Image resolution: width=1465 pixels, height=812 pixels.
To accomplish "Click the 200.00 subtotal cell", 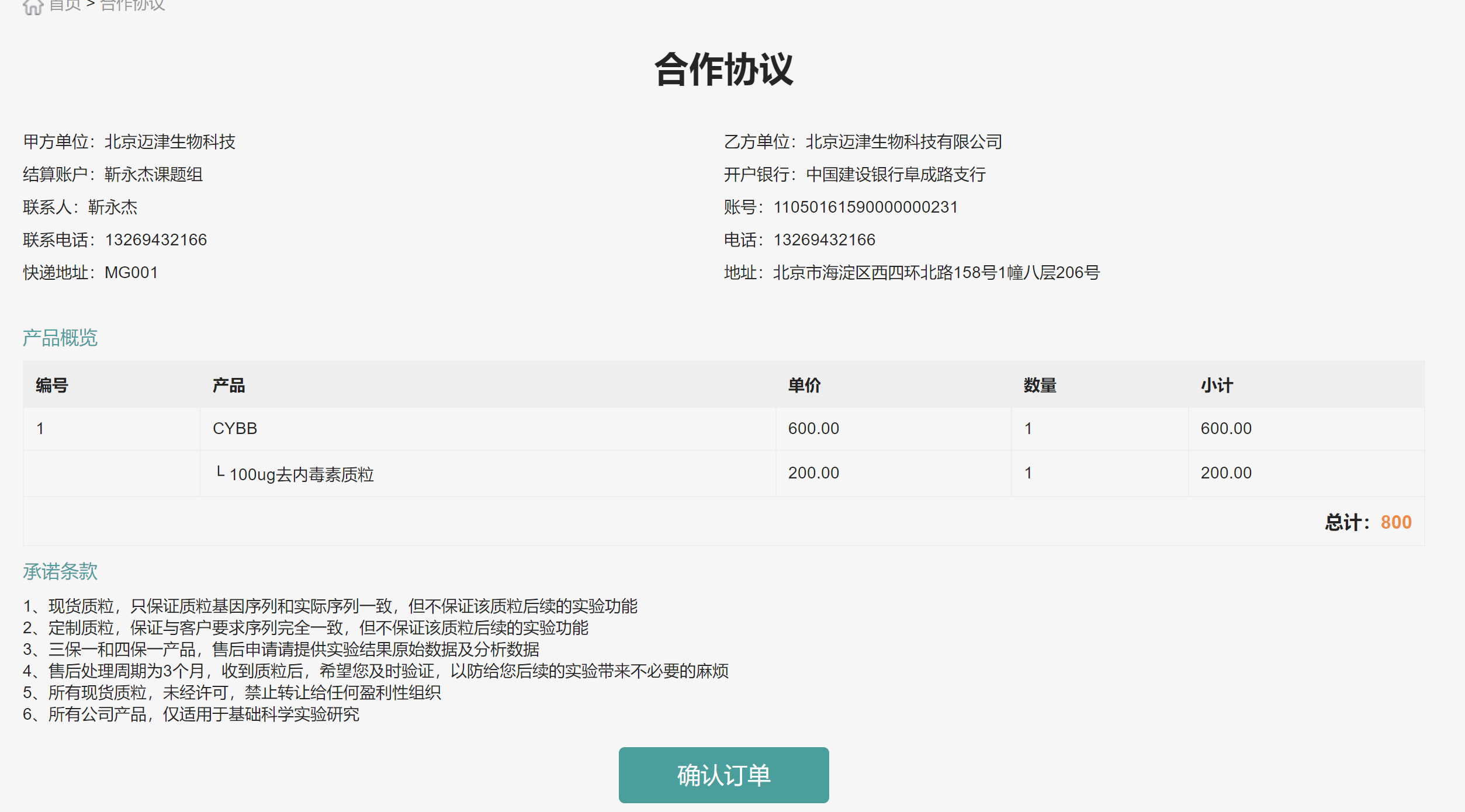I will click(x=1226, y=473).
